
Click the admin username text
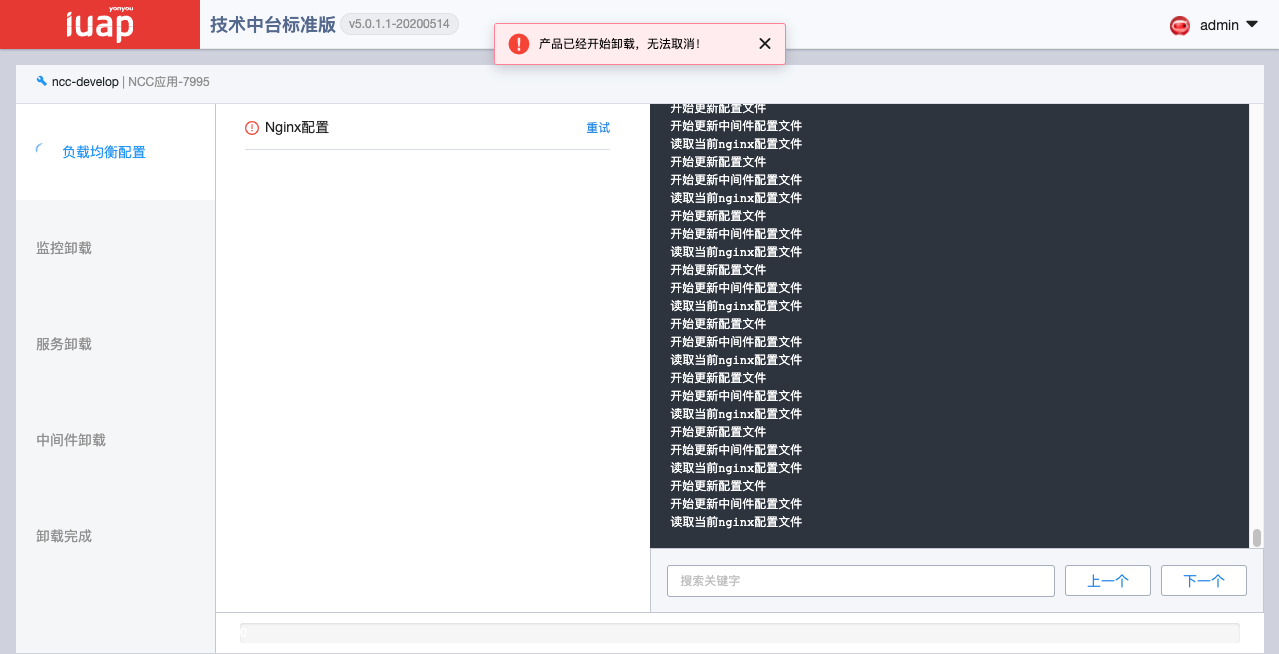(1219, 25)
